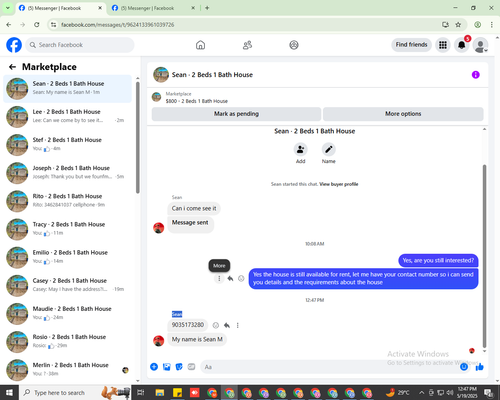Screen dimensions: 500x400
Task: Click the browser address bar URL
Action: (117, 25)
